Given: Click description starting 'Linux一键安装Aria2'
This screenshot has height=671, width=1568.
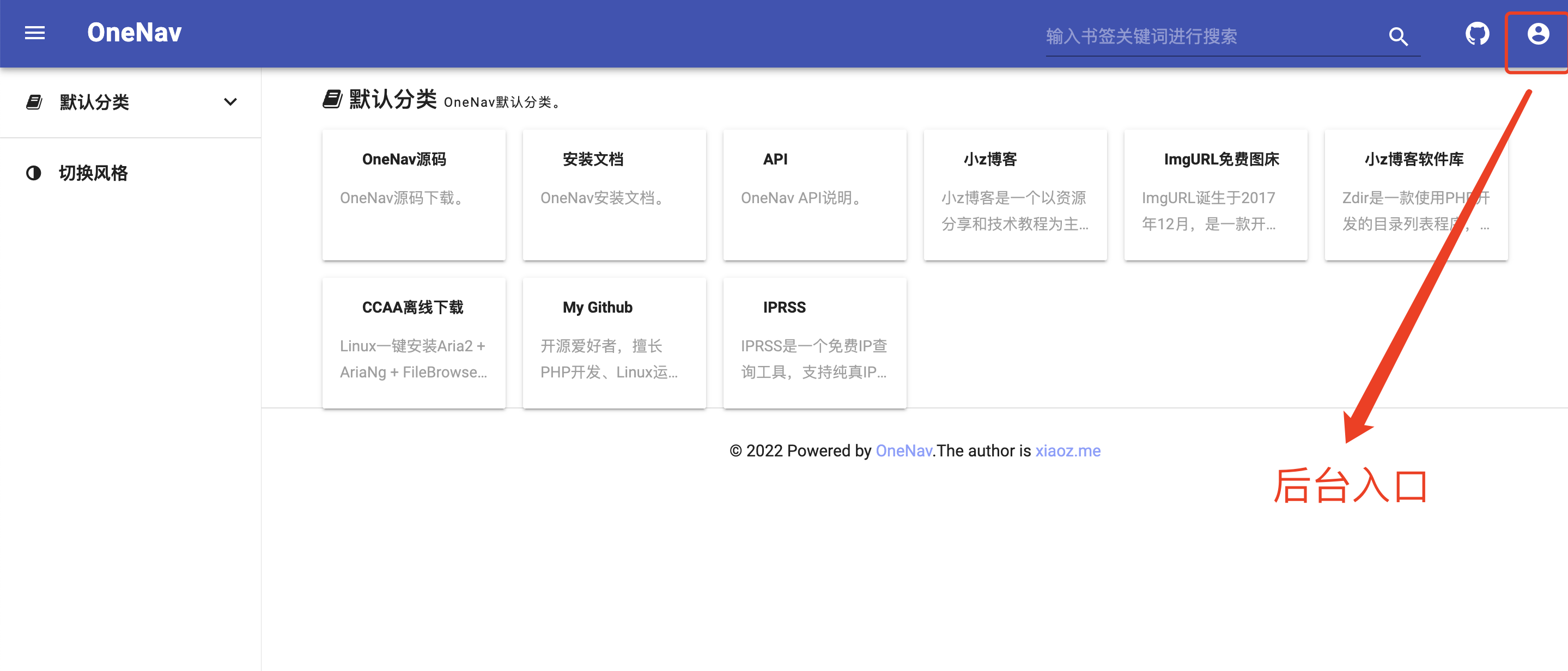Looking at the screenshot, I should click(x=414, y=359).
